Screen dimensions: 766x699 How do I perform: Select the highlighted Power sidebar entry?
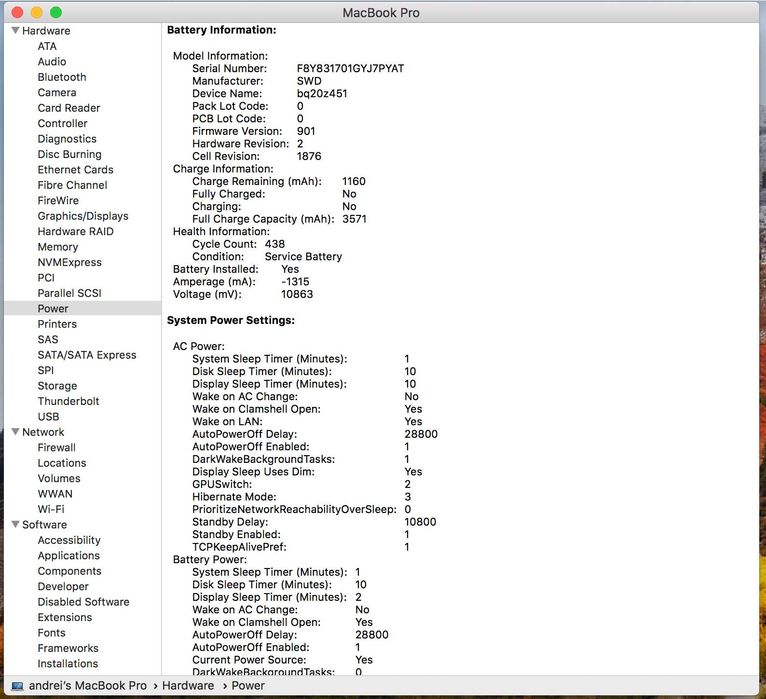click(x=83, y=309)
